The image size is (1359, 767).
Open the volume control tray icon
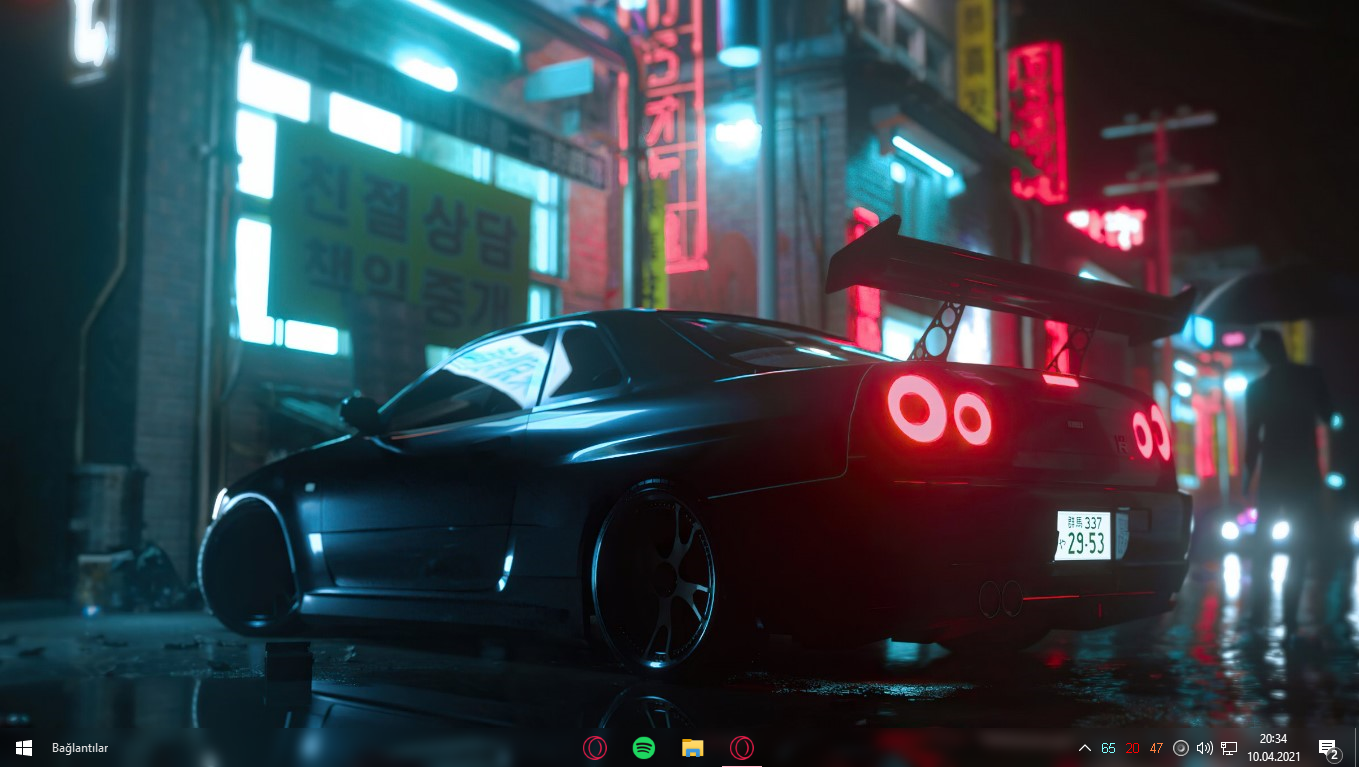(x=1204, y=748)
